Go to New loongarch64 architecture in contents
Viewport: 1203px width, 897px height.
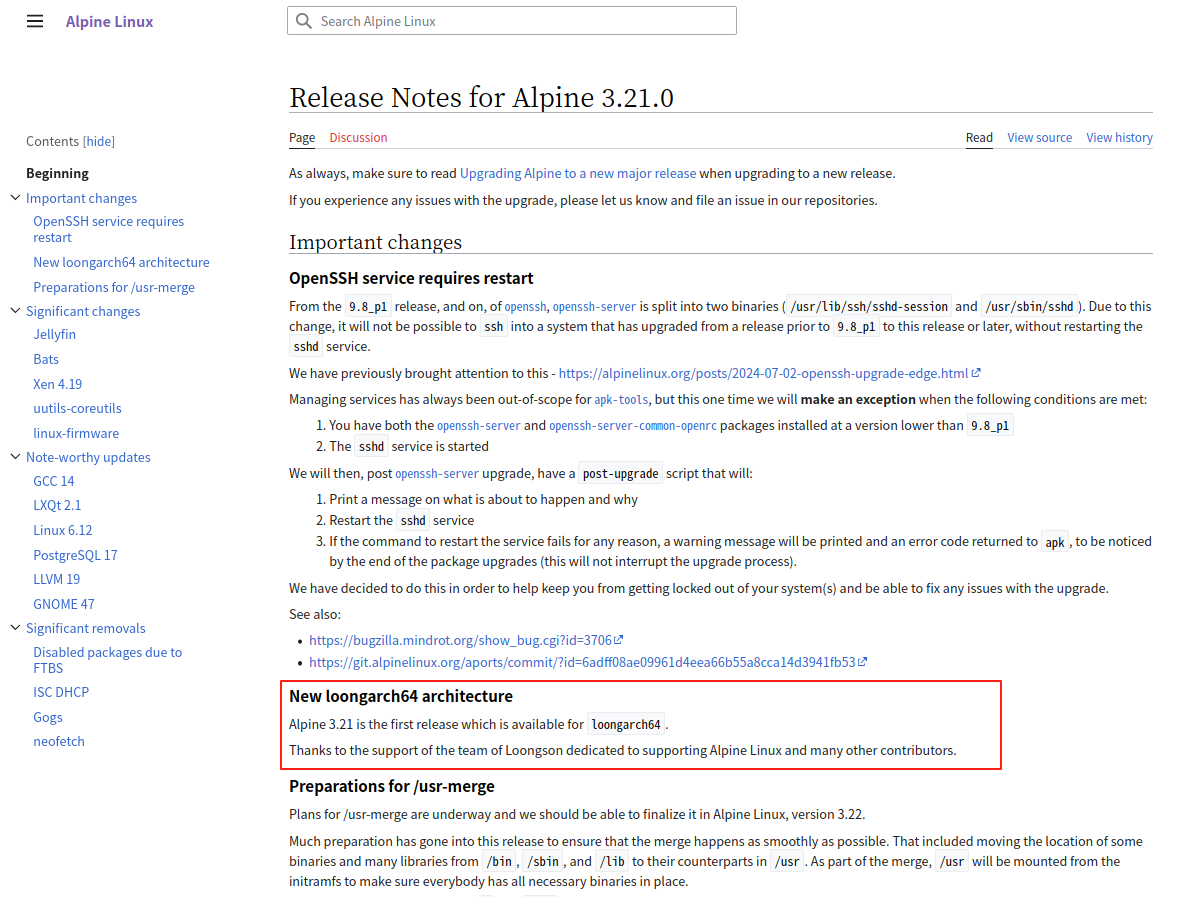click(121, 262)
